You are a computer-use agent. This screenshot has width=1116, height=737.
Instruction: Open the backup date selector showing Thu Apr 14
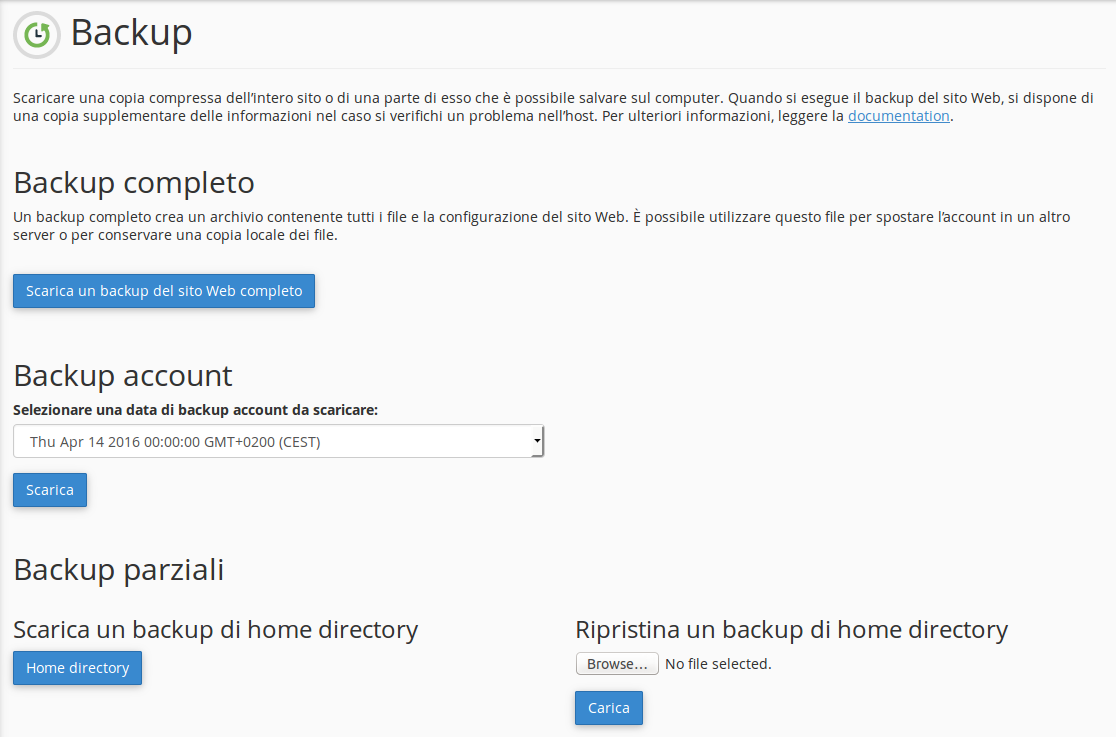coord(278,441)
